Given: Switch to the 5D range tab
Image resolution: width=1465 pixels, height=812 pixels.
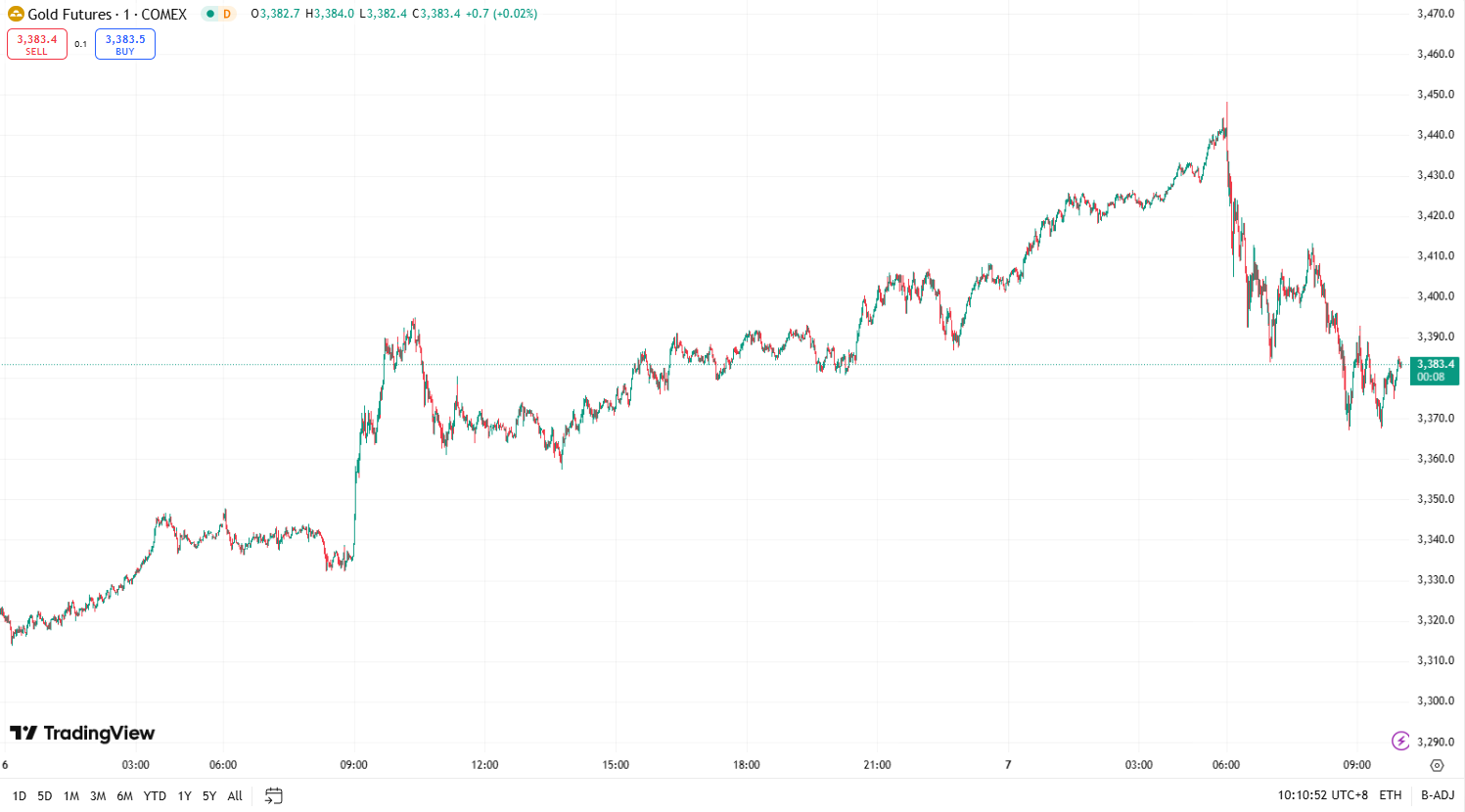Looking at the screenshot, I should point(43,795).
